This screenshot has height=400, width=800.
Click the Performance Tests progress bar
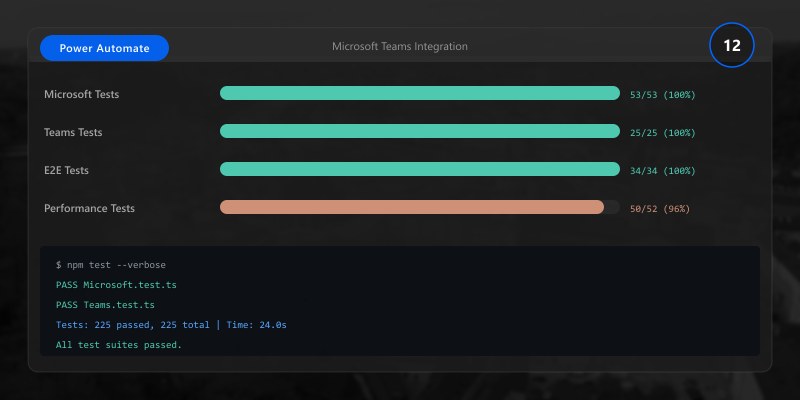420,207
